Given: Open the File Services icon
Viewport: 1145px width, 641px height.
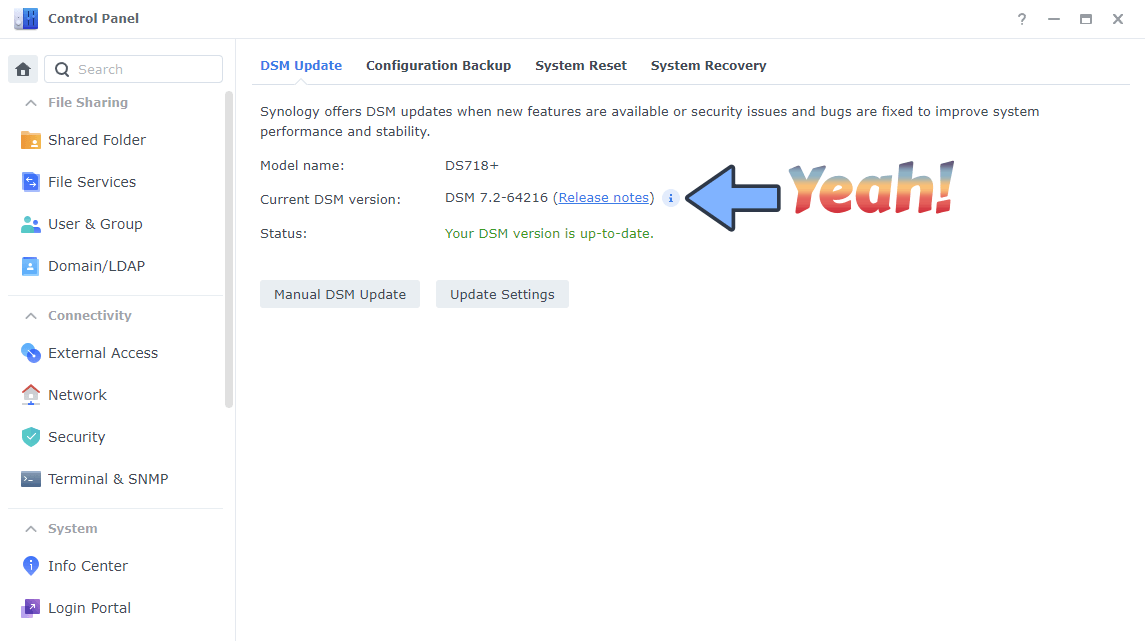Looking at the screenshot, I should pos(31,182).
